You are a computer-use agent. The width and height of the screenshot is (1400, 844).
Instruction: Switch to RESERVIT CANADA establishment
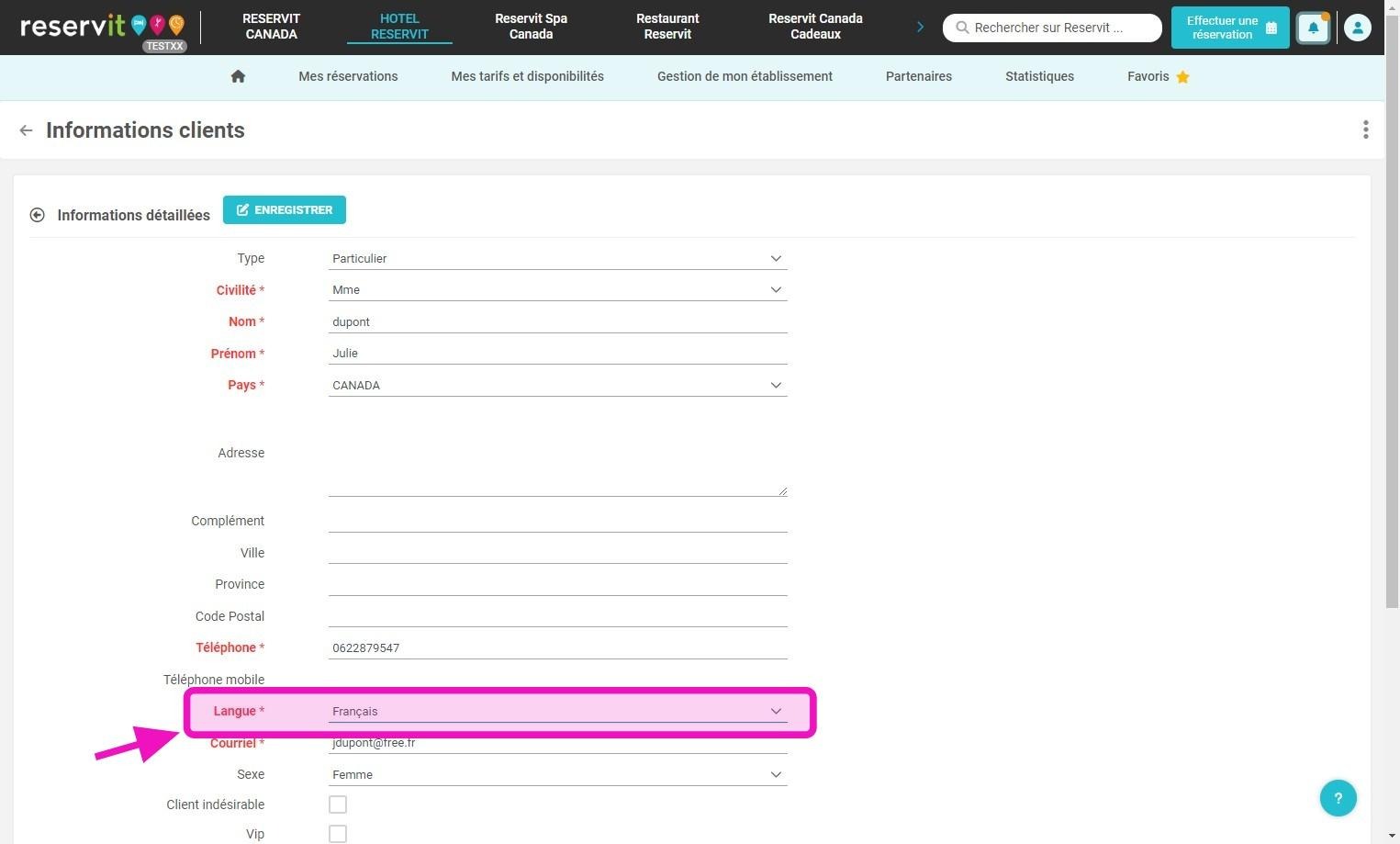click(x=271, y=27)
